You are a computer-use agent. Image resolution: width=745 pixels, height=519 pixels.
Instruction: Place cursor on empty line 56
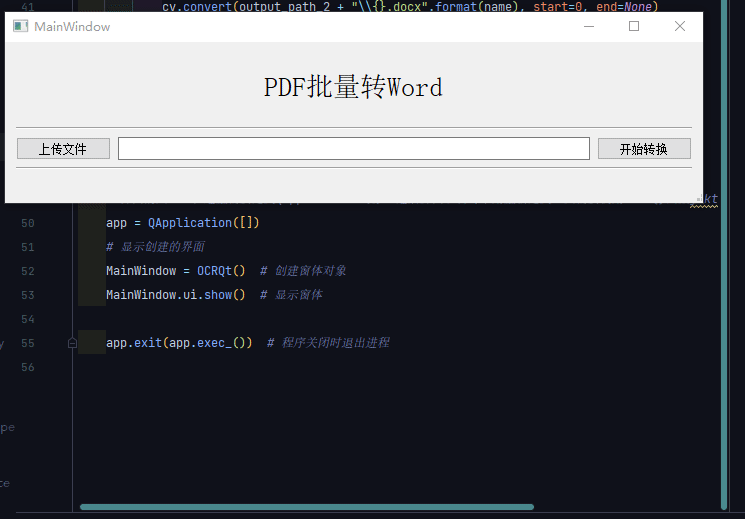pos(300,367)
